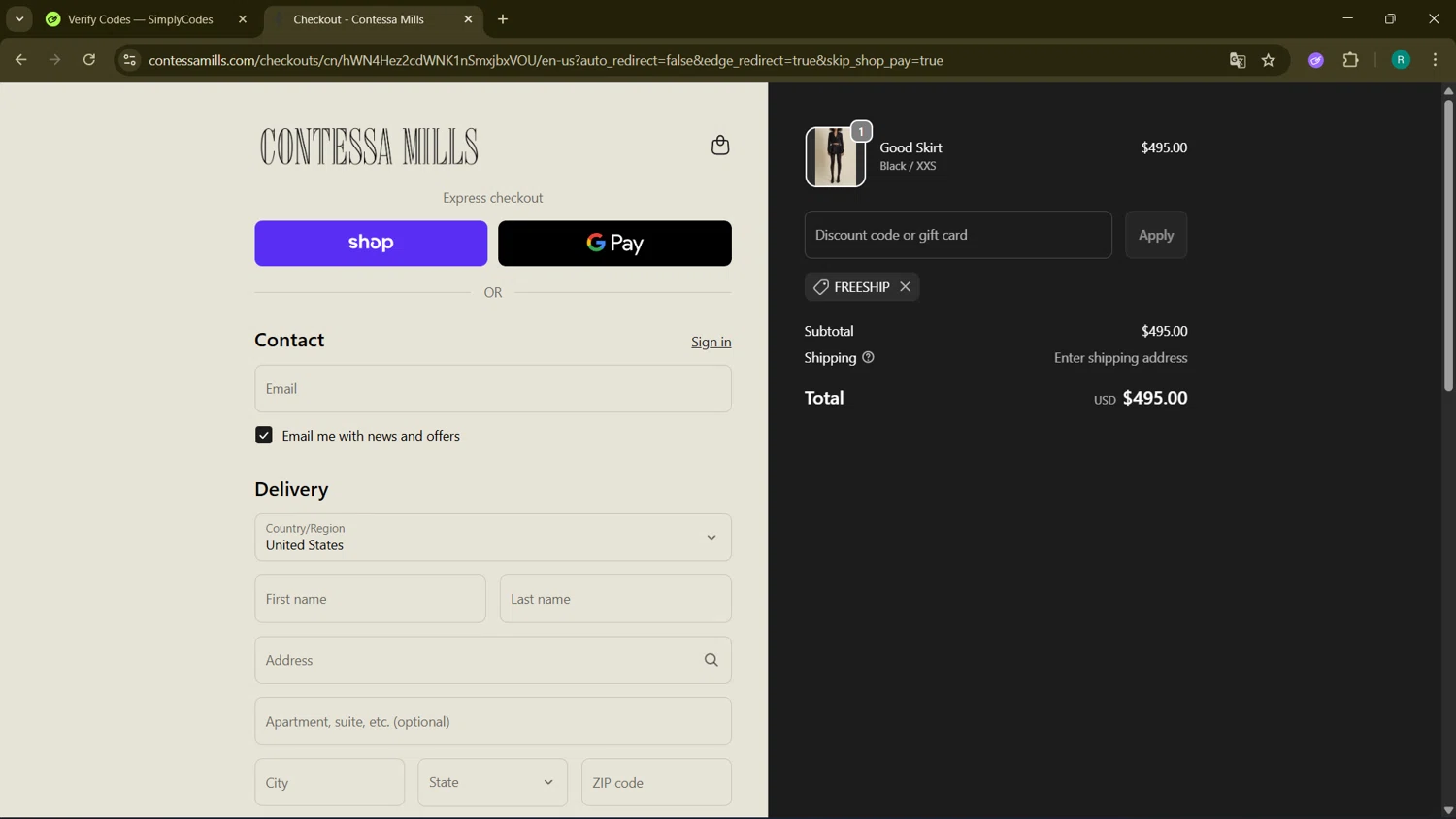Uncheck Email me with news and offers
Image resolution: width=1456 pixels, height=819 pixels.
tap(264, 436)
